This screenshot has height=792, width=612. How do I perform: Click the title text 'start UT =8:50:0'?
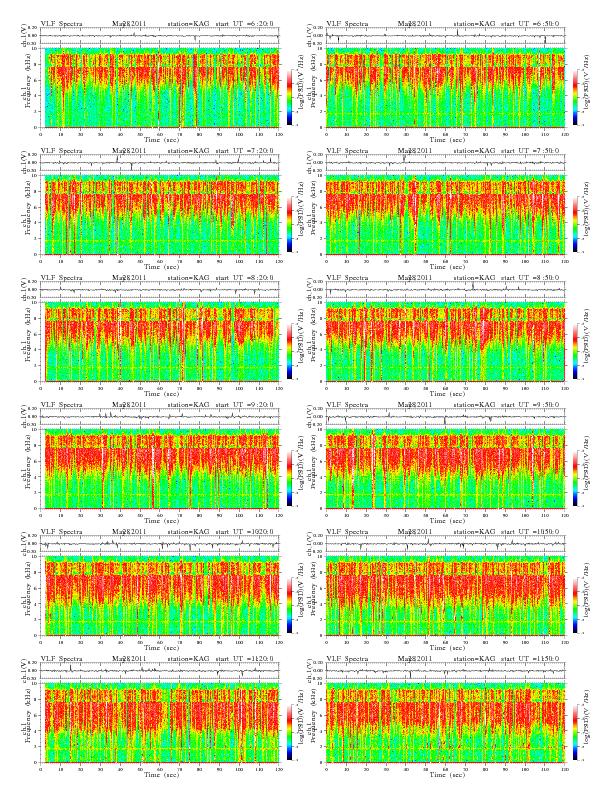[531, 277]
